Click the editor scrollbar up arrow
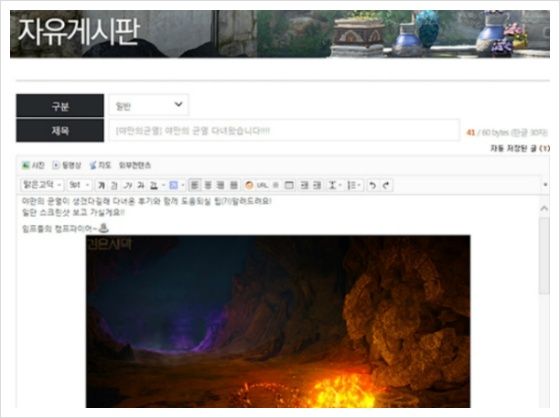The width and height of the screenshot is (560, 418). tap(544, 208)
